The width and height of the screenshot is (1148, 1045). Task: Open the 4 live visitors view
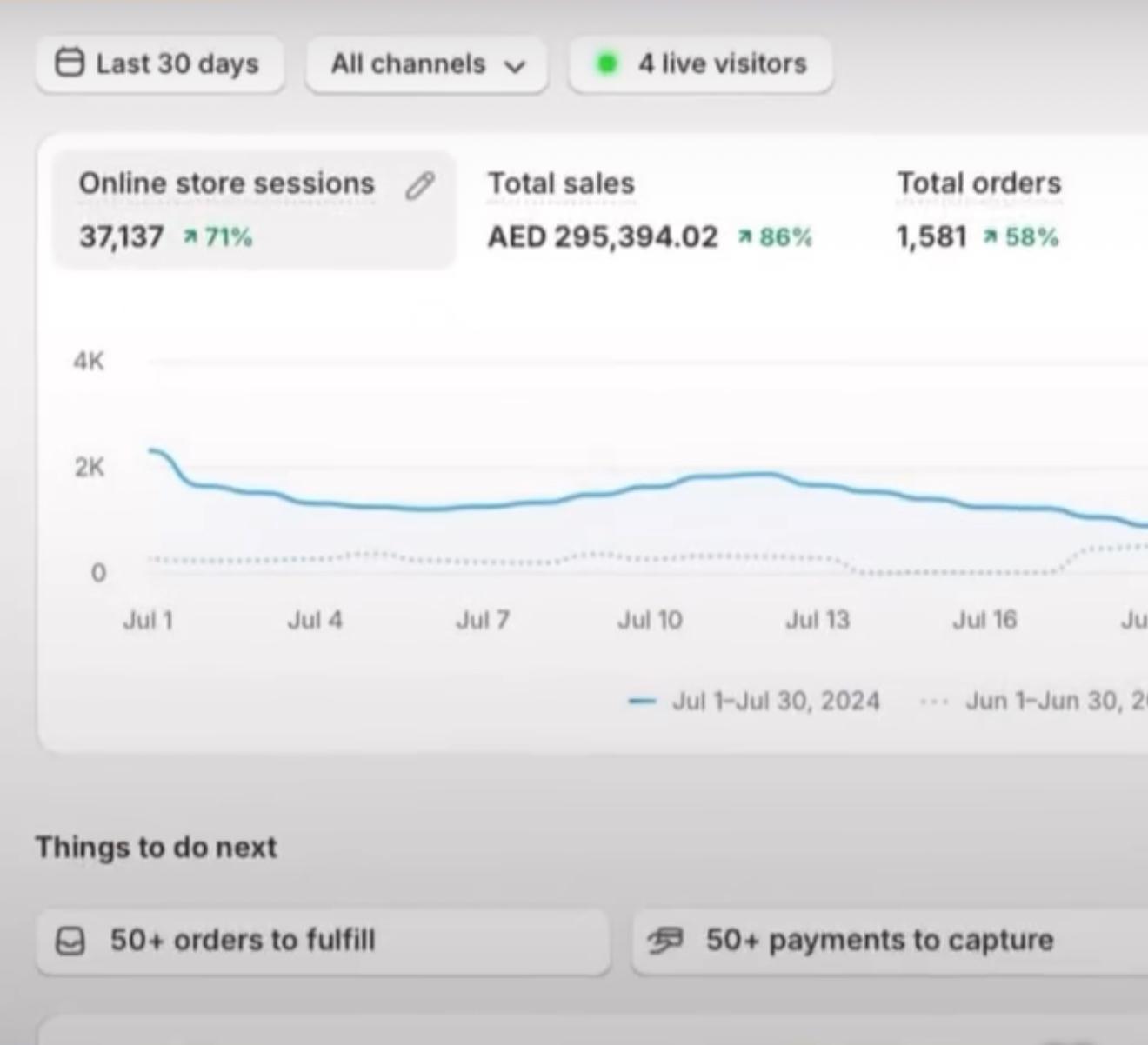click(722, 63)
